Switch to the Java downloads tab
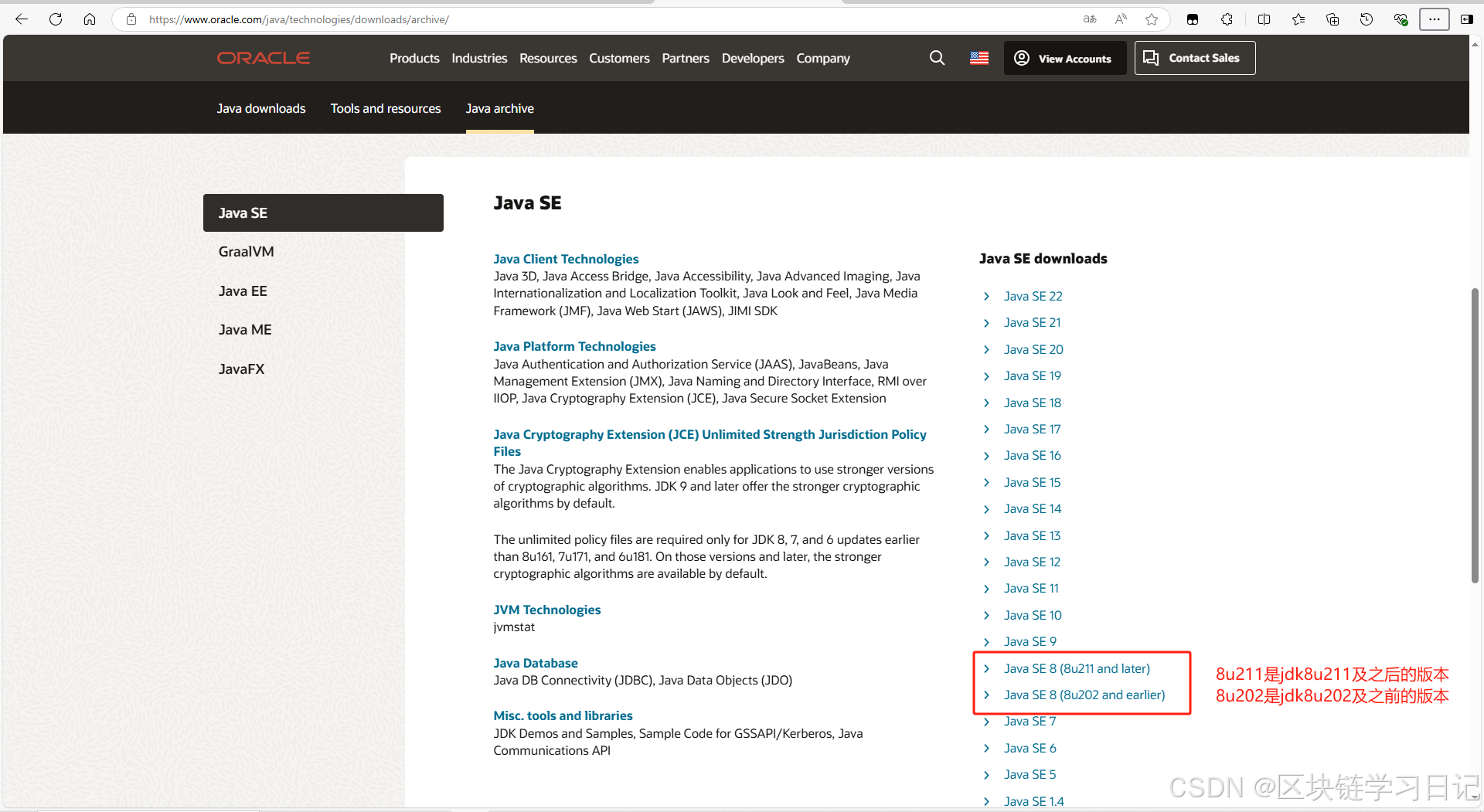The height and width of the screenshot is (812, 1484). pyautogui.click(x=261, y=108)
